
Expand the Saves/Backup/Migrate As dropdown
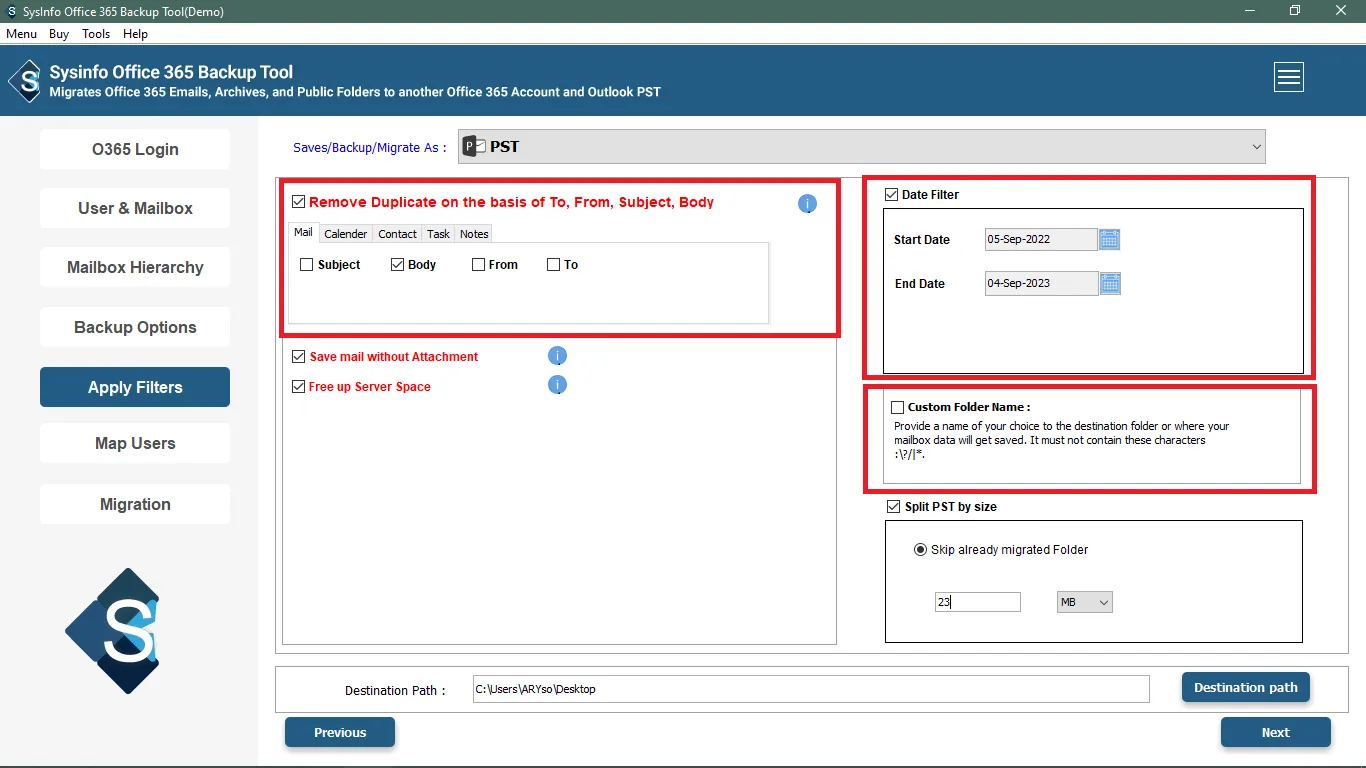pos(1256,147)
